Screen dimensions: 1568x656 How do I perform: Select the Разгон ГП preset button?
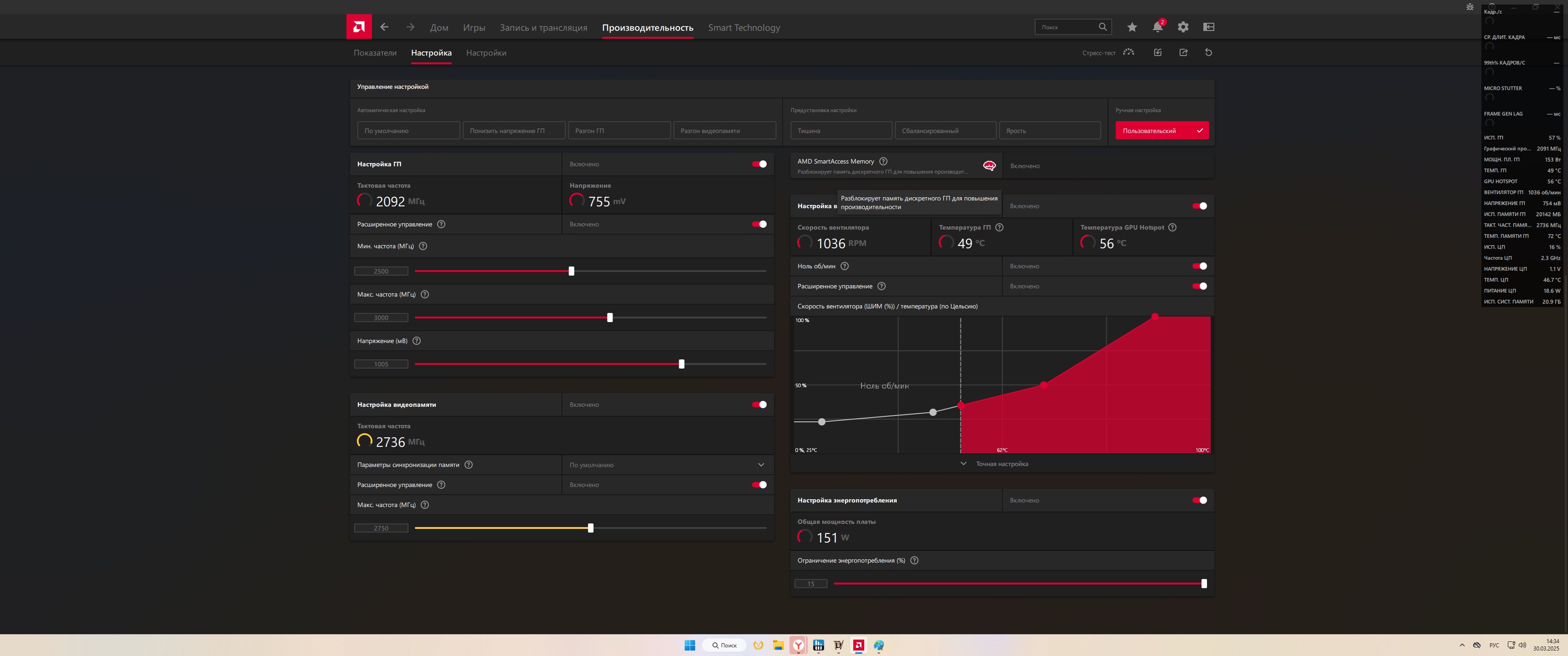(619, 130)
